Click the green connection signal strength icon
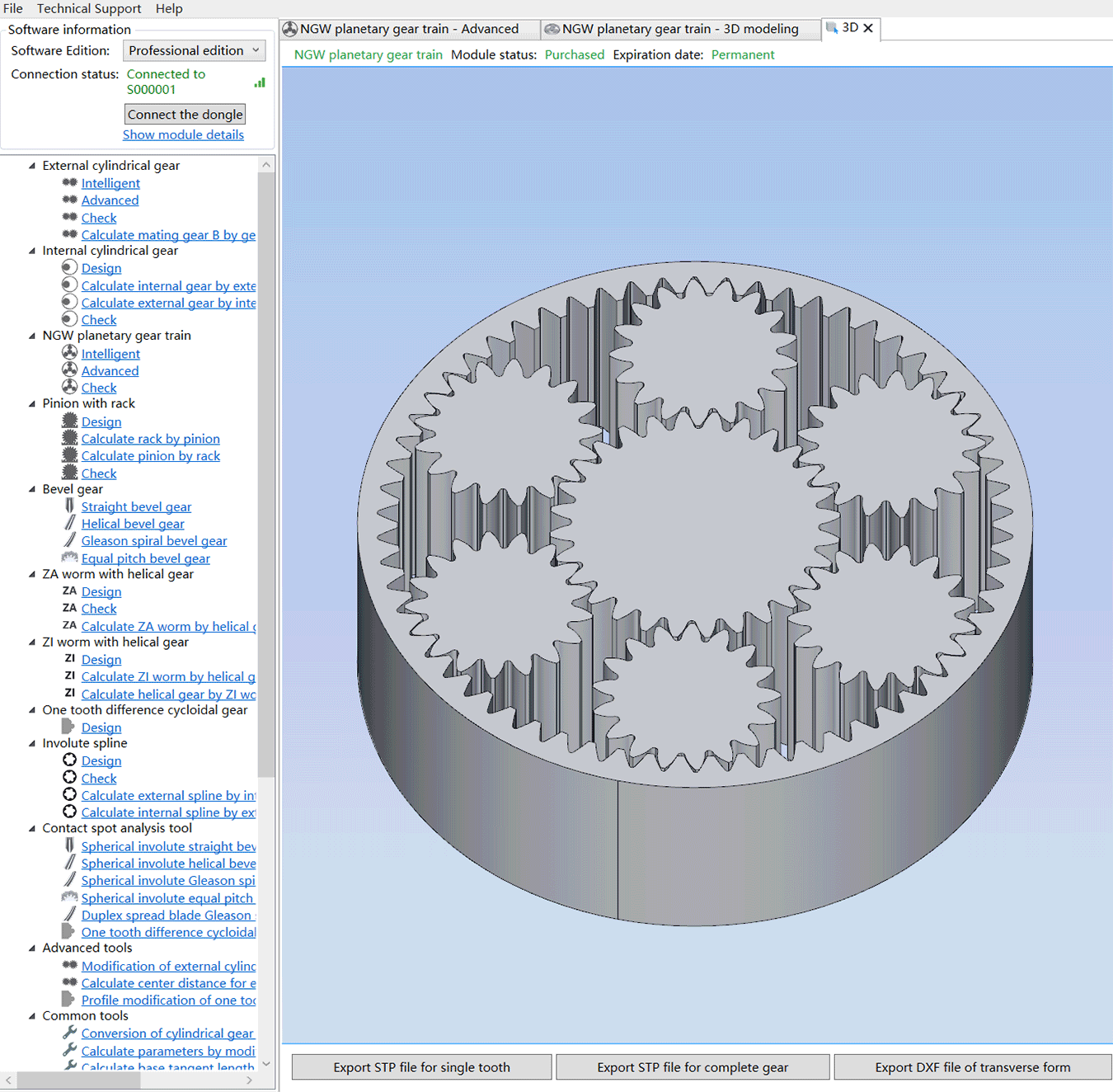 pyautogui.click(x=260, y=82)
